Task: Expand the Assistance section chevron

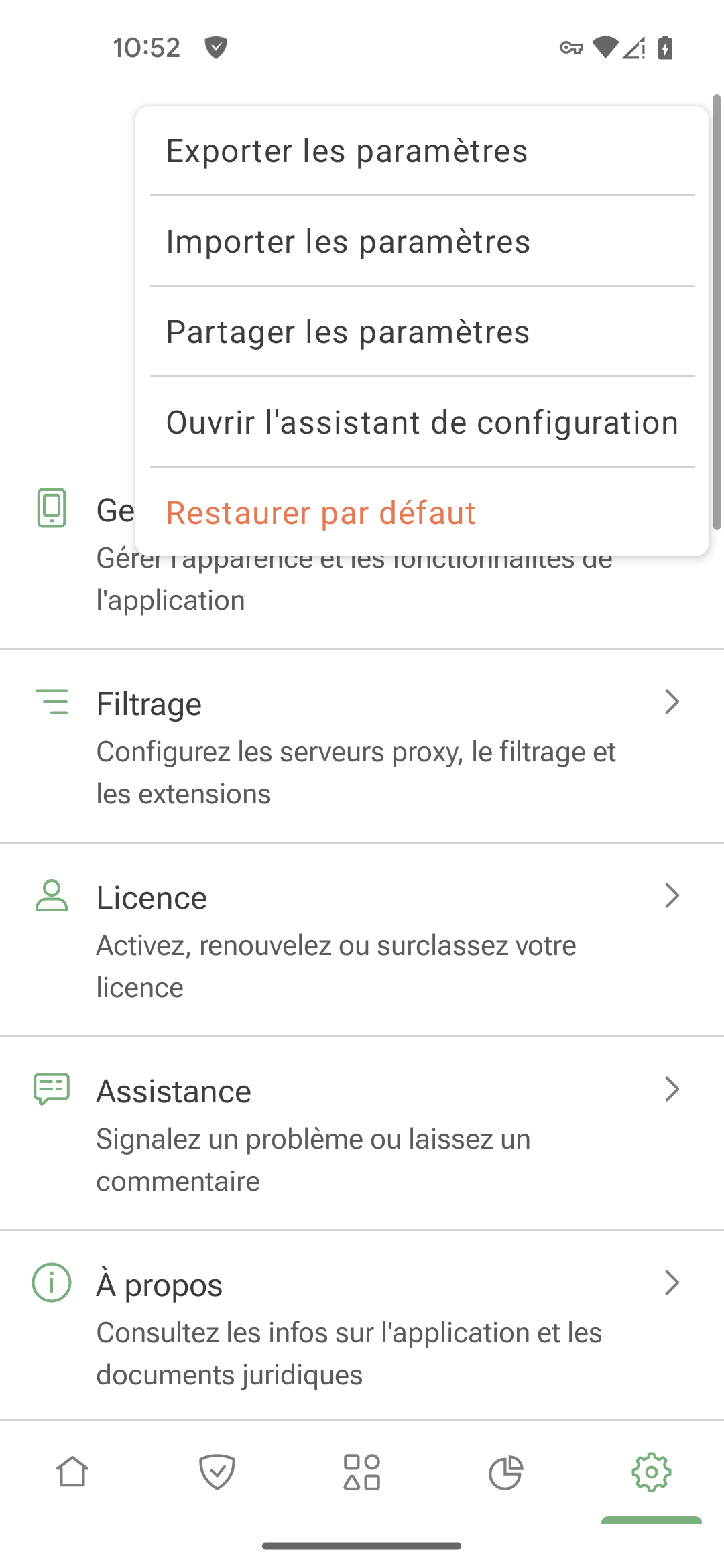Action: coord(672,1089)
